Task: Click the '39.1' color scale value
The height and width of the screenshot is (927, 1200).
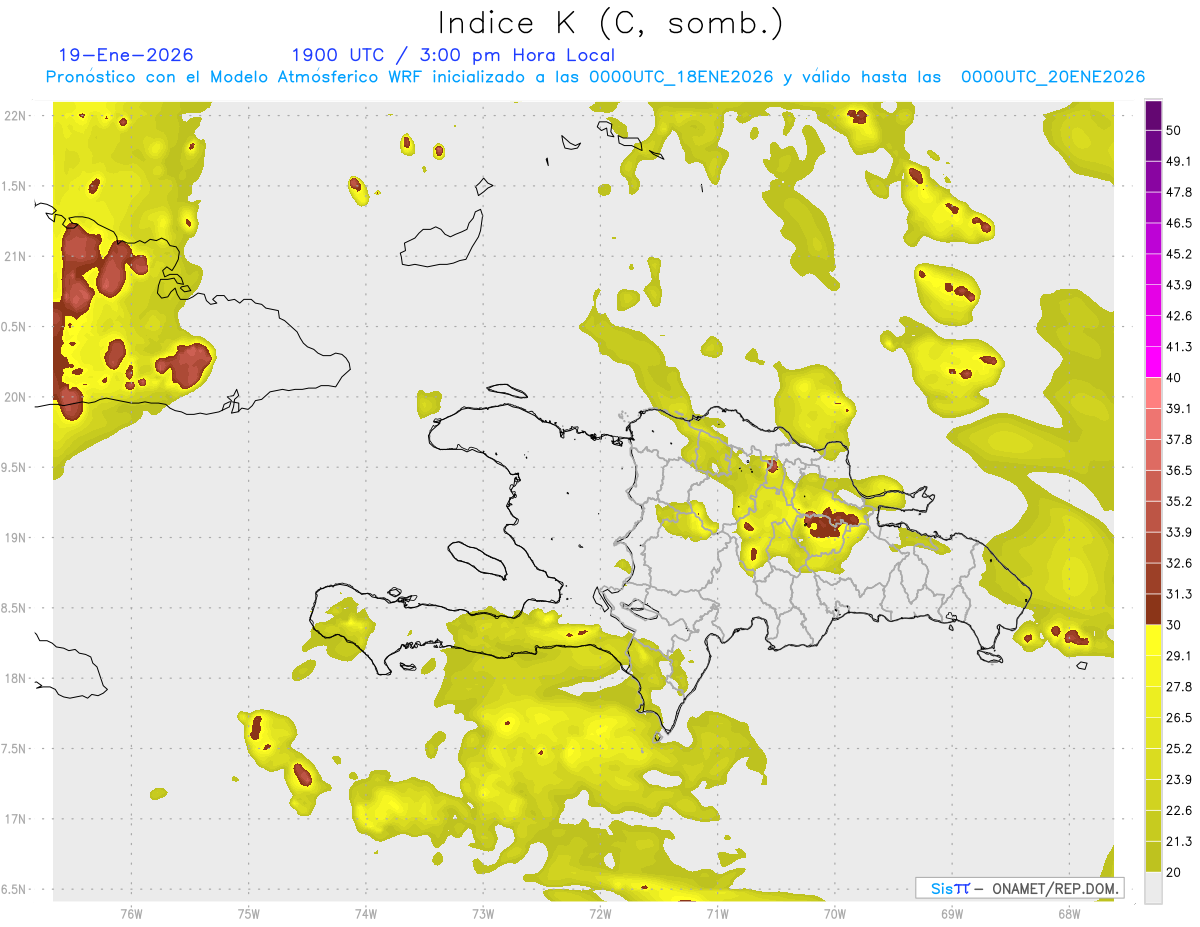Action: pos(1180,409)
